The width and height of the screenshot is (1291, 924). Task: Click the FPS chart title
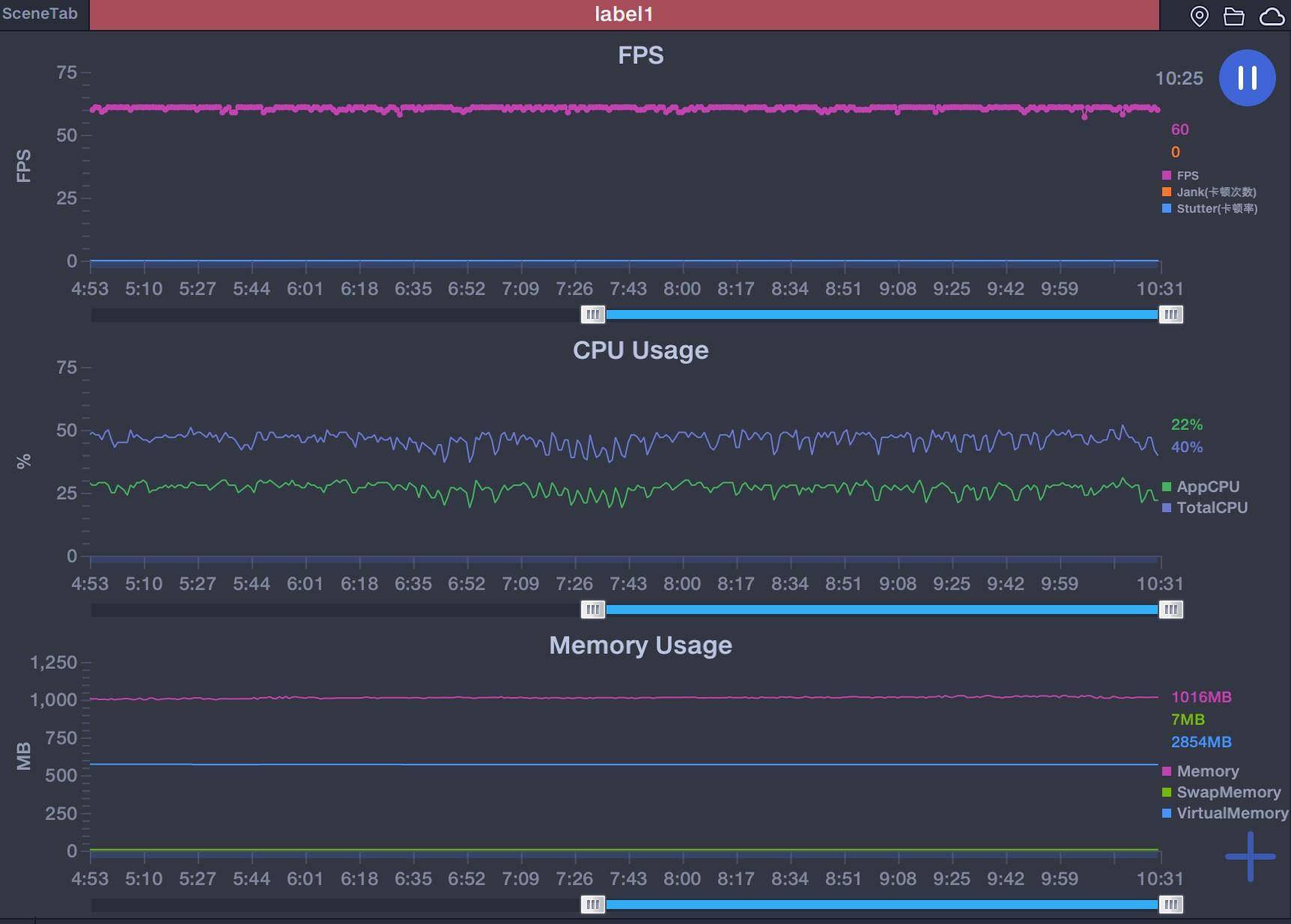[x=640, y=55]
